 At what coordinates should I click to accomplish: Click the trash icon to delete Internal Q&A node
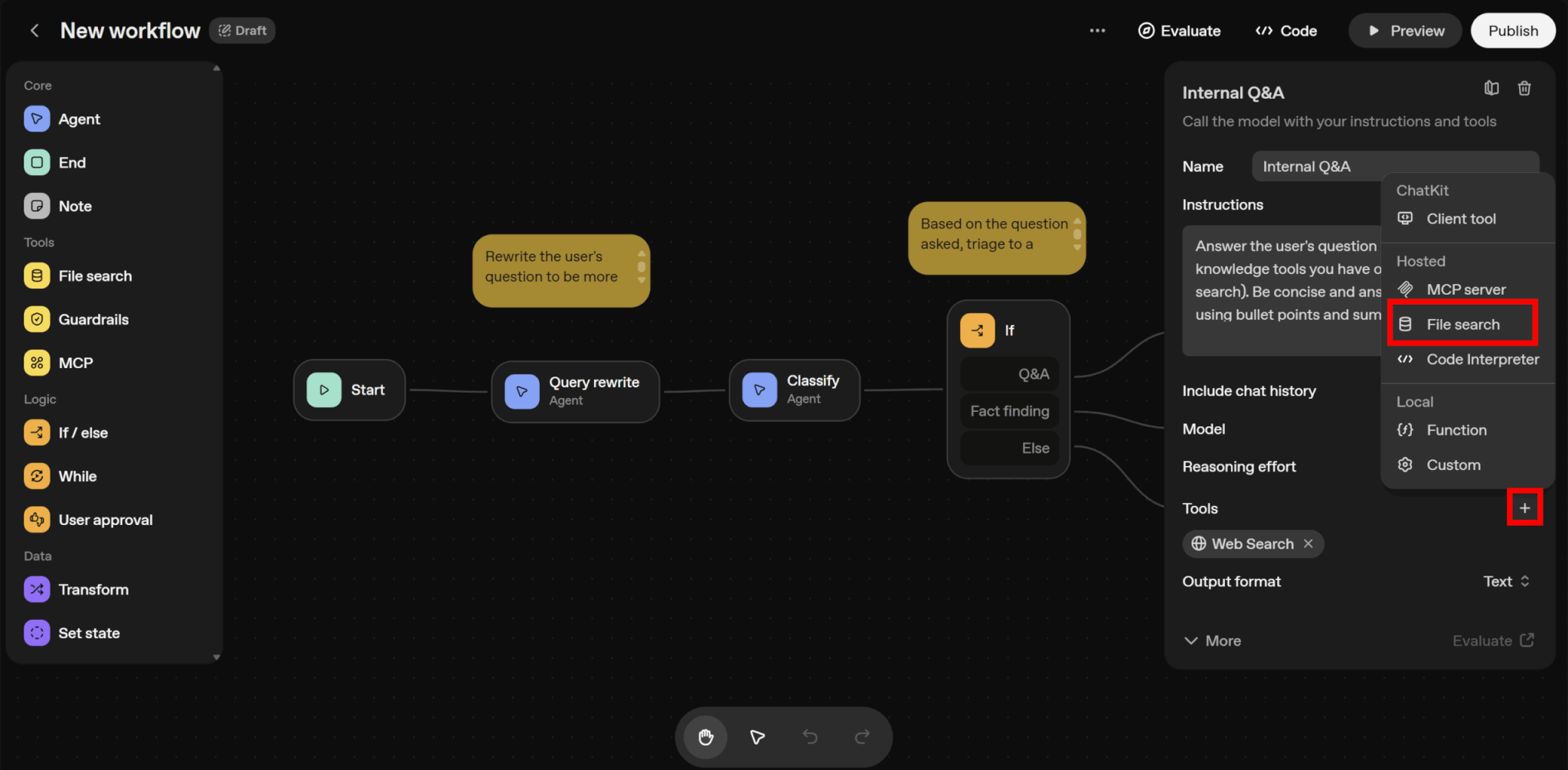1524,89
